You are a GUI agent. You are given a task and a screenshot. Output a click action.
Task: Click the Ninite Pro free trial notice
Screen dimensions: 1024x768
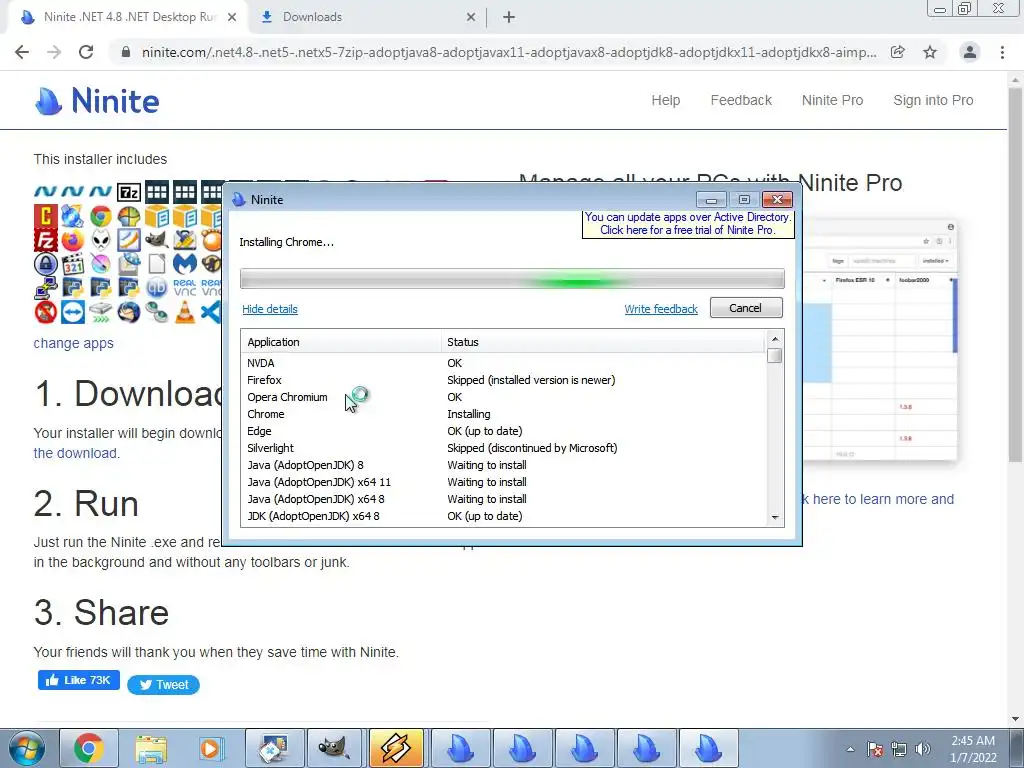688,223
